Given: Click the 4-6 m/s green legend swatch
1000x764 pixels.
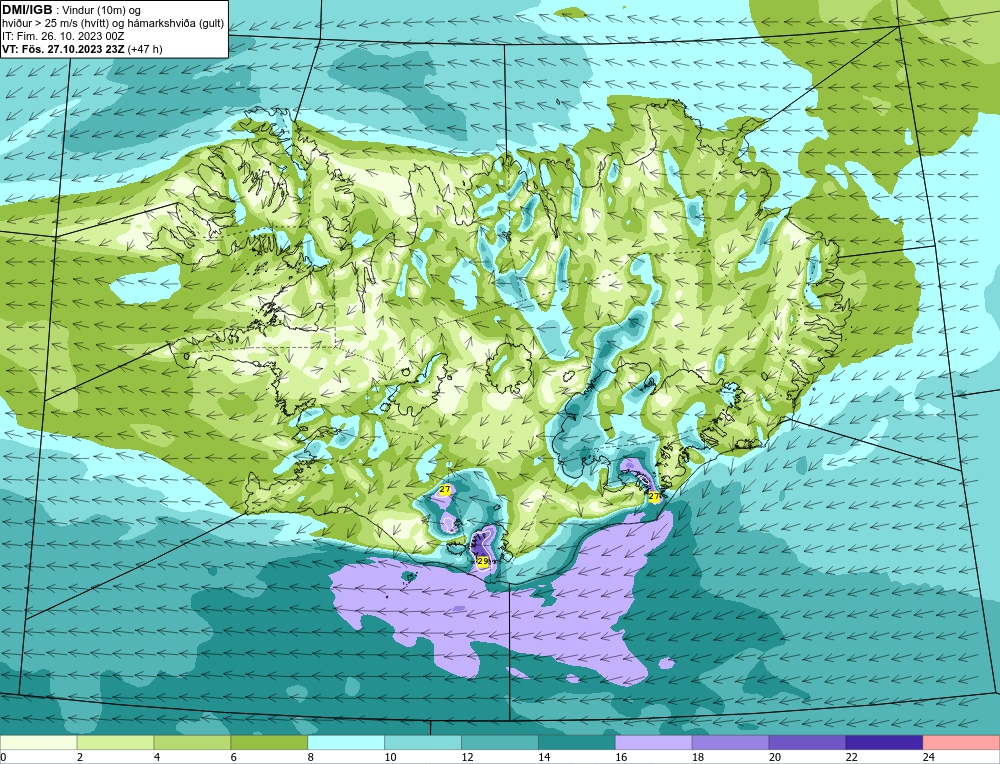Looking at the screenshot, I should pos(192,743).
